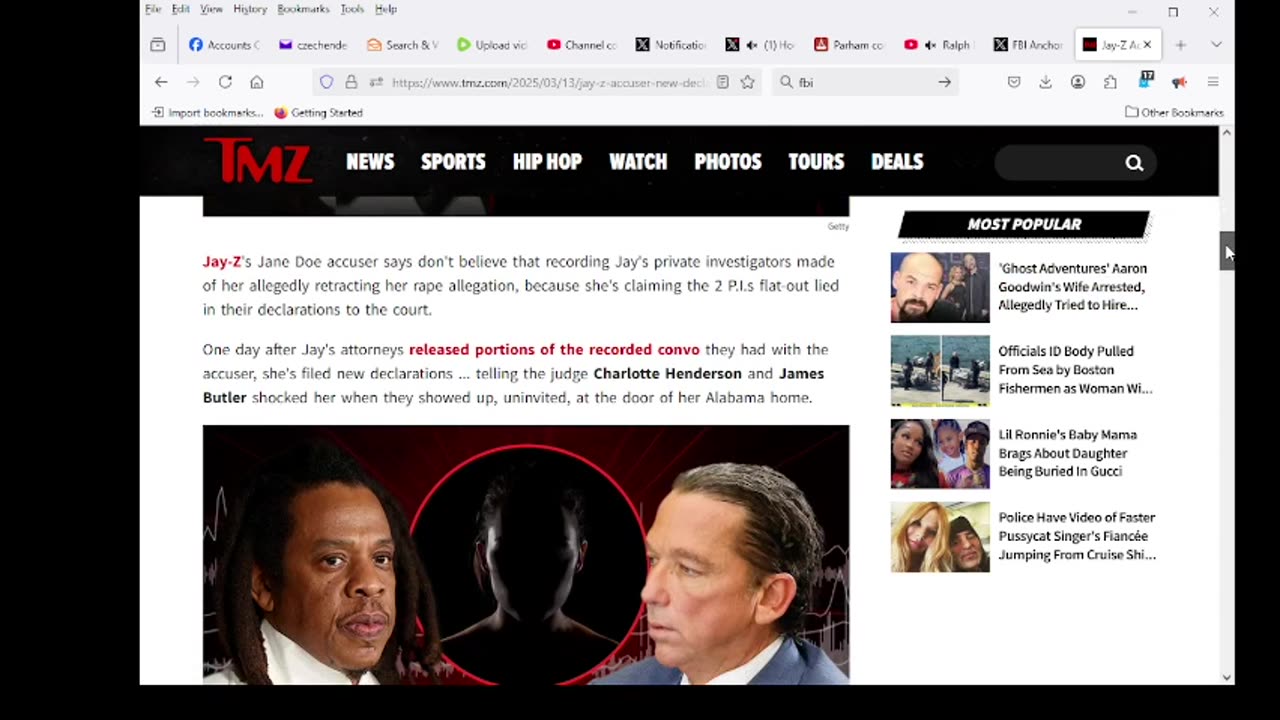The width and height of the screenshot is (1280, 720).
Task: Switch to the X Notifications tab
Action: point(670,45)
